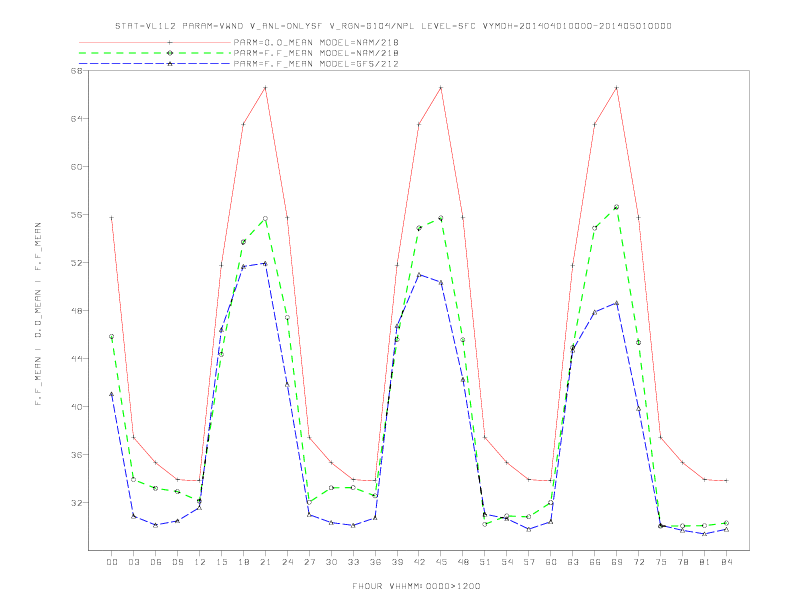Screen dimensions: 792x612
Task: Click x-axis forecast hour label 42
Action: pos(419,562)
